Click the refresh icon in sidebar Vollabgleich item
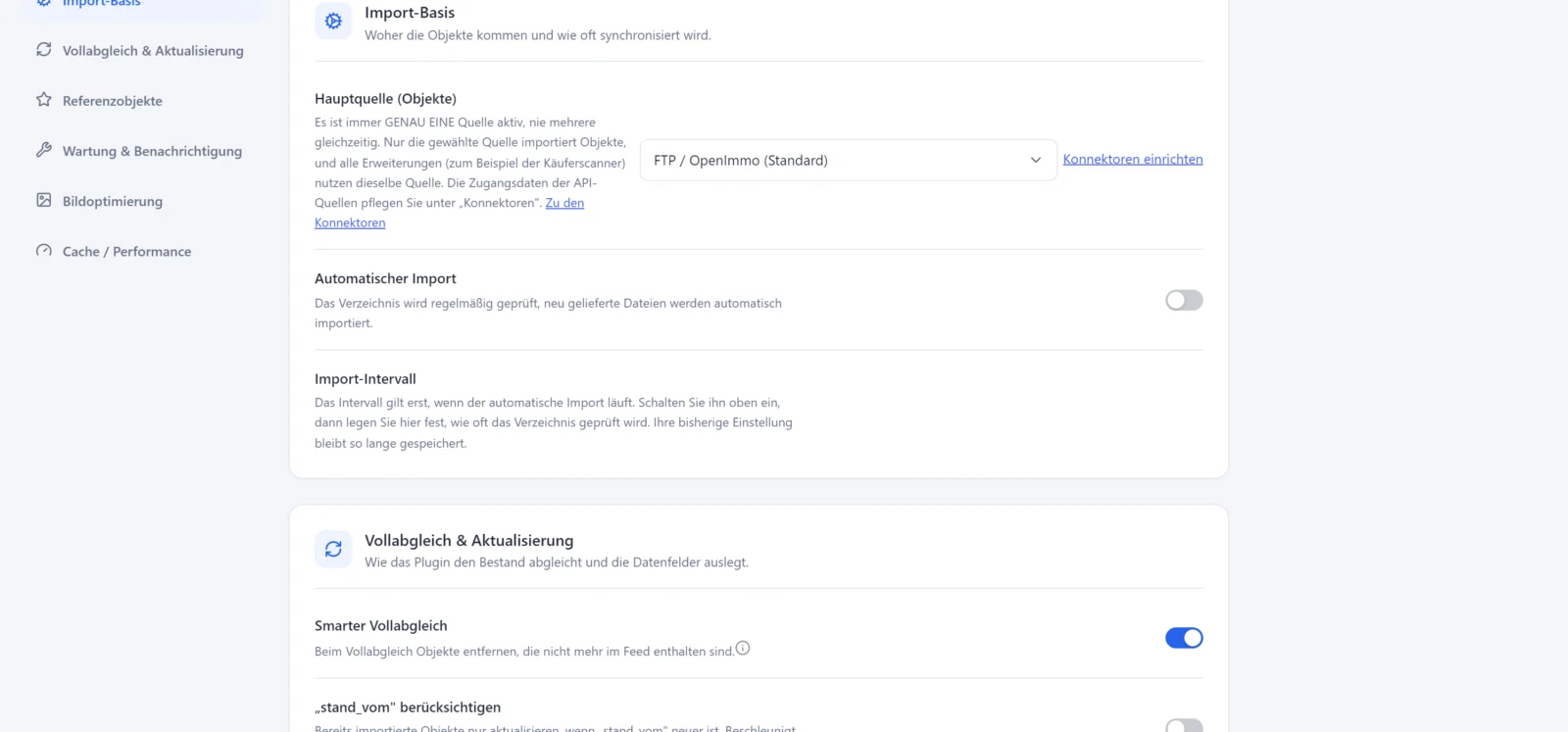The height and width of the screenshot is (732, 1568). 44,49
